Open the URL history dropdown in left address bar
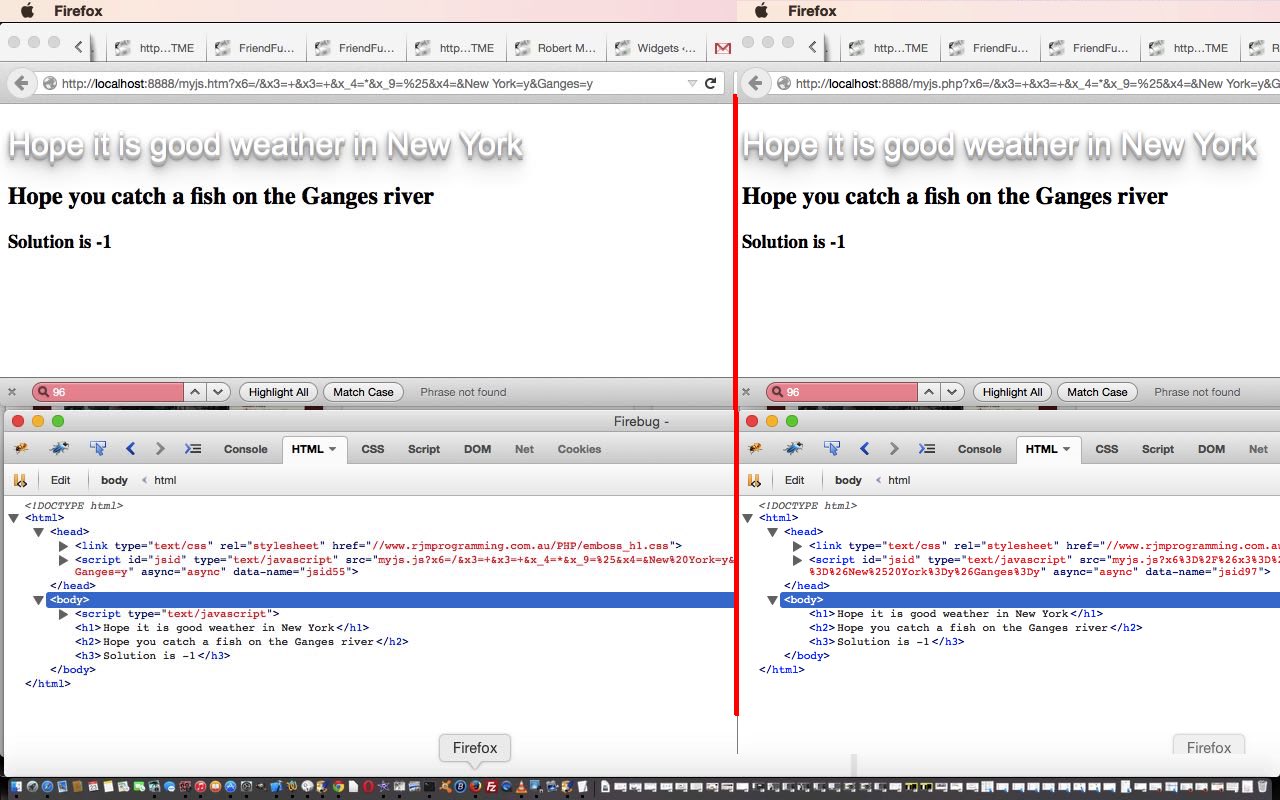Image resolution: width=1280 pixels, height=800 pixels. pos(692,84)
